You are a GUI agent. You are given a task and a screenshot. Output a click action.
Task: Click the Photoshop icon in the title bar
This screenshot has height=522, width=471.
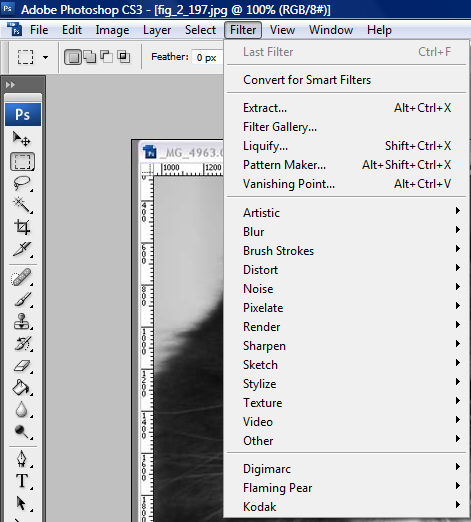click(x=7, y=9)
